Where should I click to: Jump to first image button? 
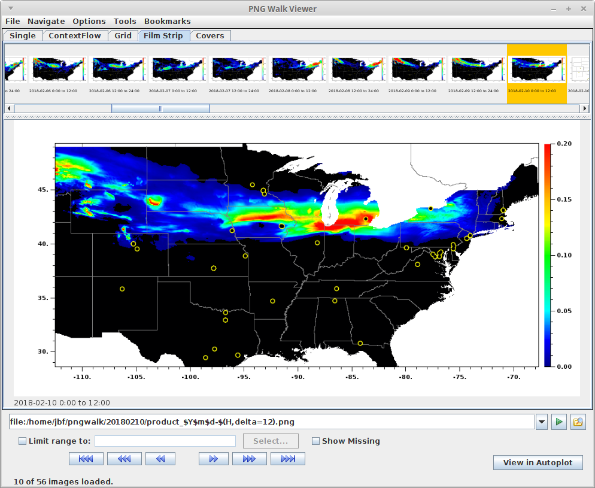86,459
